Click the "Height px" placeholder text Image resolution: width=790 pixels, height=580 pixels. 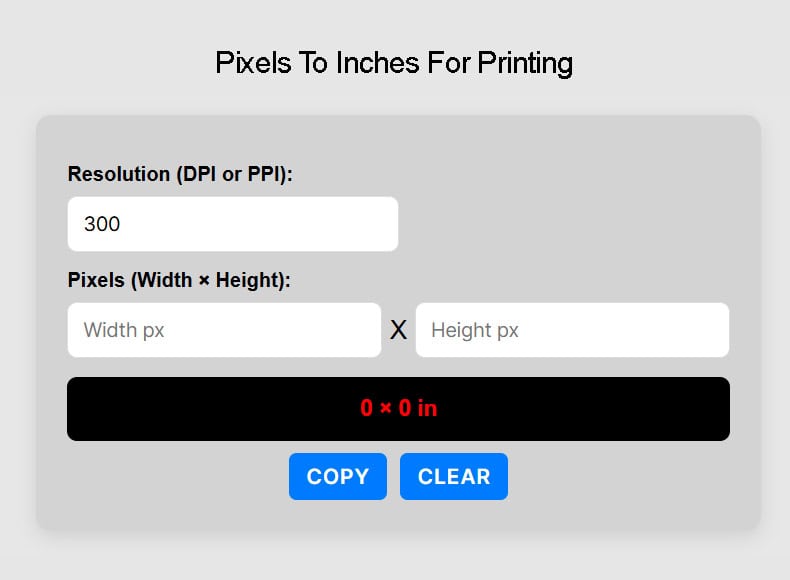click(475, 330)
